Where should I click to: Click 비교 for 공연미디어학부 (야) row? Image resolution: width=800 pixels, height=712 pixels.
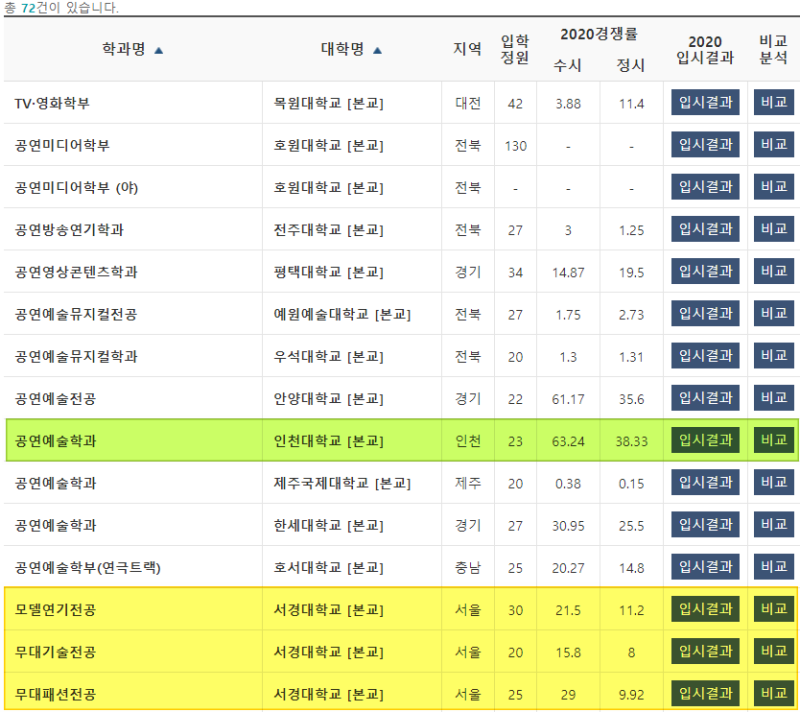[773, 187]
